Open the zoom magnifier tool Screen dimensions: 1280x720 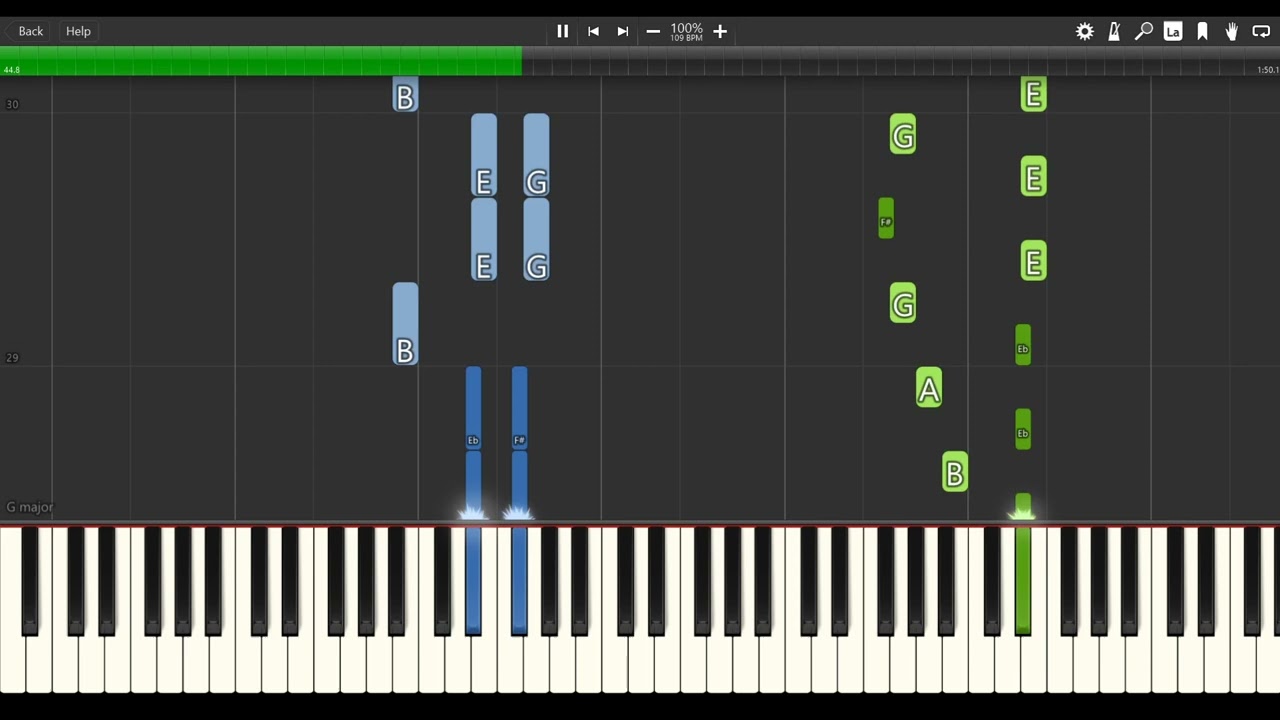pyautogui.click(x=1144, y=31)
